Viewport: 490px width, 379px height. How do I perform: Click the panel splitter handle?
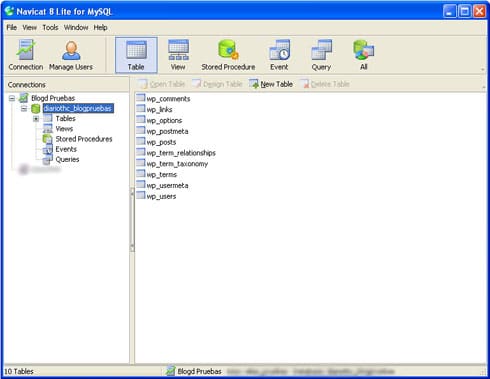tap(132, 220)
